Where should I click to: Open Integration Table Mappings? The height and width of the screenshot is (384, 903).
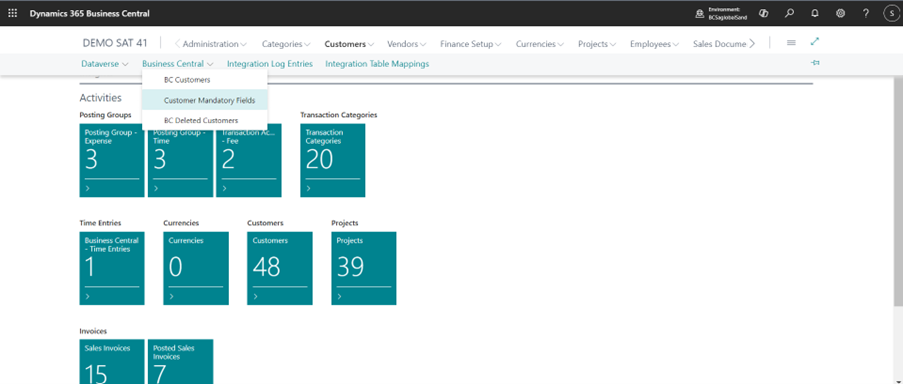point(377,64)
